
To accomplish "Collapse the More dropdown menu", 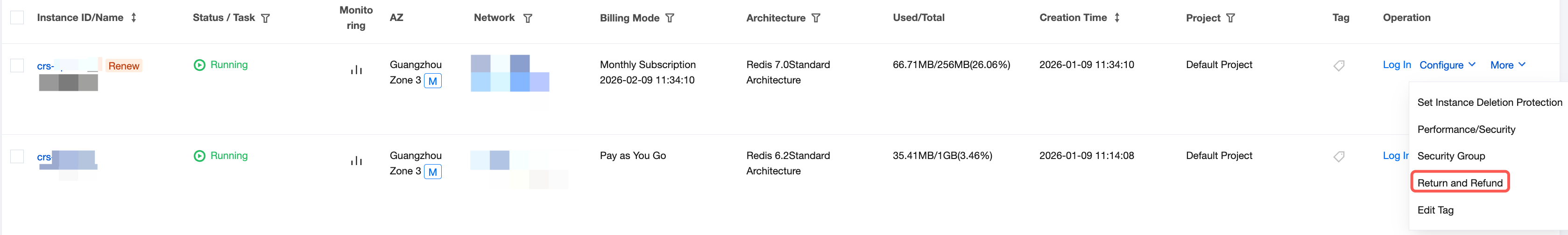I will (x=1507, y=65).
